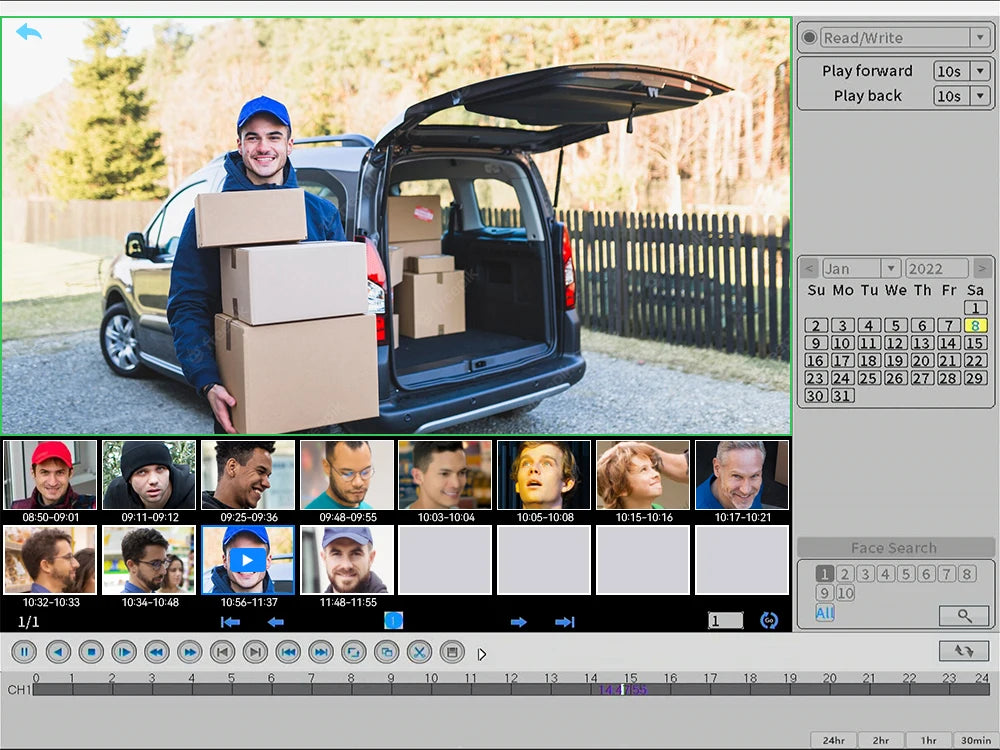The image size is (1000, 750).
Task: Switch timeline to 2hr view
Action: 881,740
